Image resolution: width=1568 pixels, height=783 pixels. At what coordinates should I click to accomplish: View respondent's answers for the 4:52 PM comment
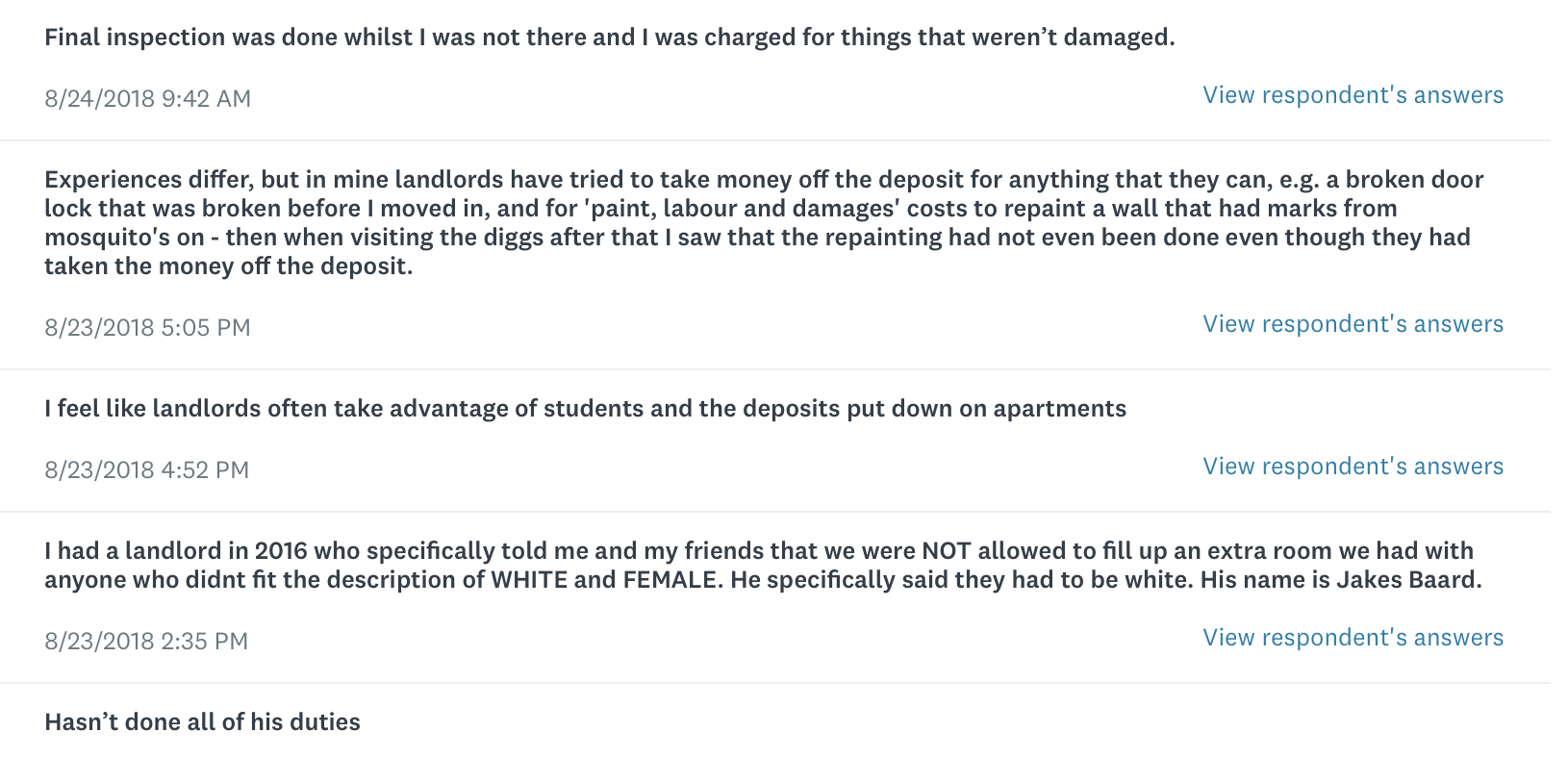(1353, 467)
